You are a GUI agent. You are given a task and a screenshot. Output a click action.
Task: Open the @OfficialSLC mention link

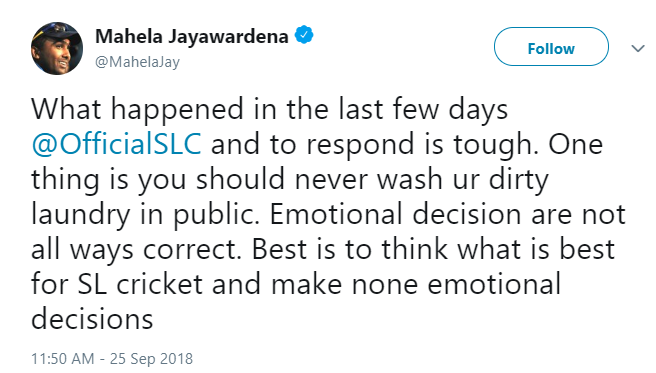116,145
